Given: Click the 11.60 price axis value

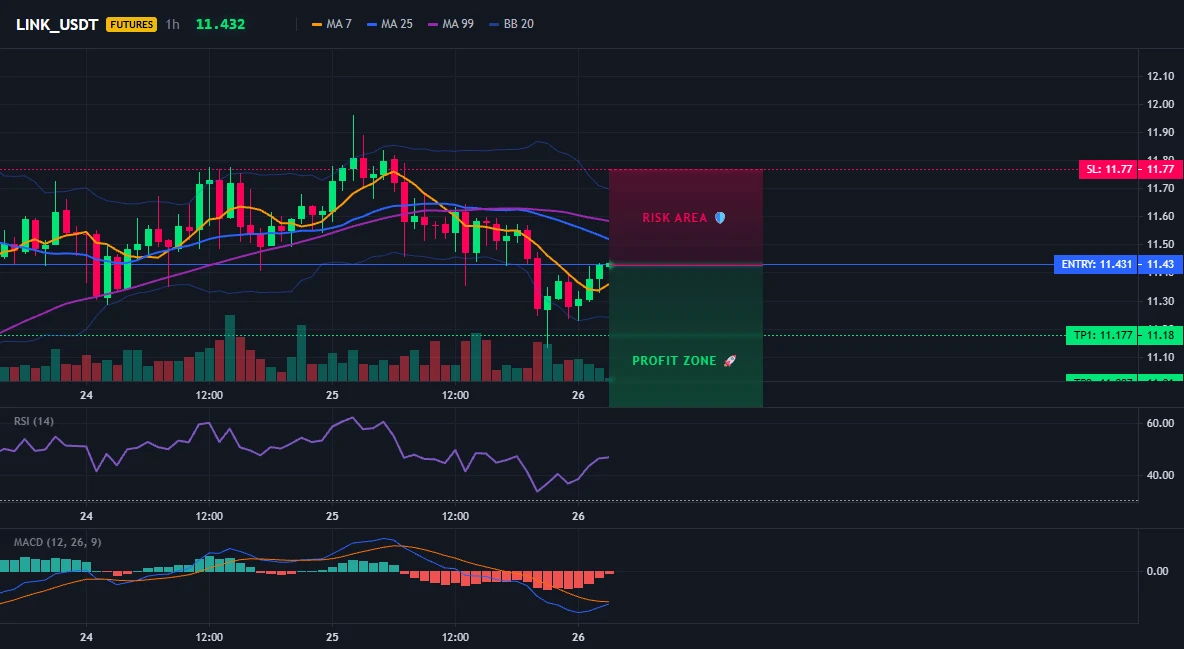Looking at the screenshot, I should [1161, 217].
